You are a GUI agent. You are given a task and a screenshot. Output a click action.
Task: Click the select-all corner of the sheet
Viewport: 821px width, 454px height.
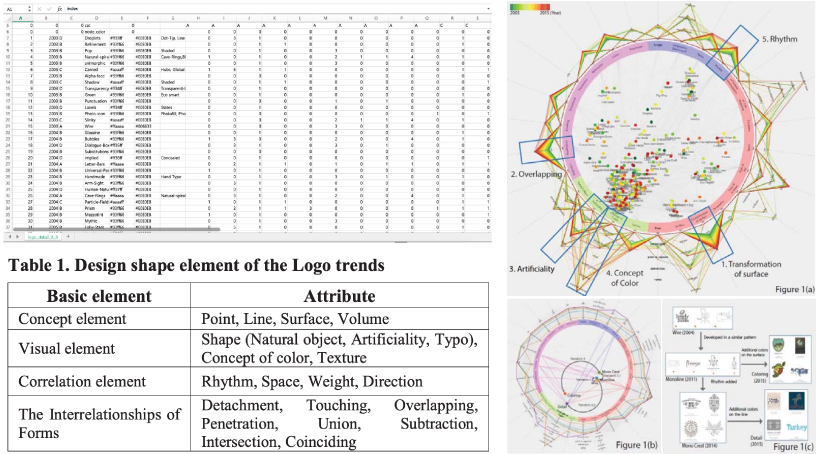(x=8, y=18)
